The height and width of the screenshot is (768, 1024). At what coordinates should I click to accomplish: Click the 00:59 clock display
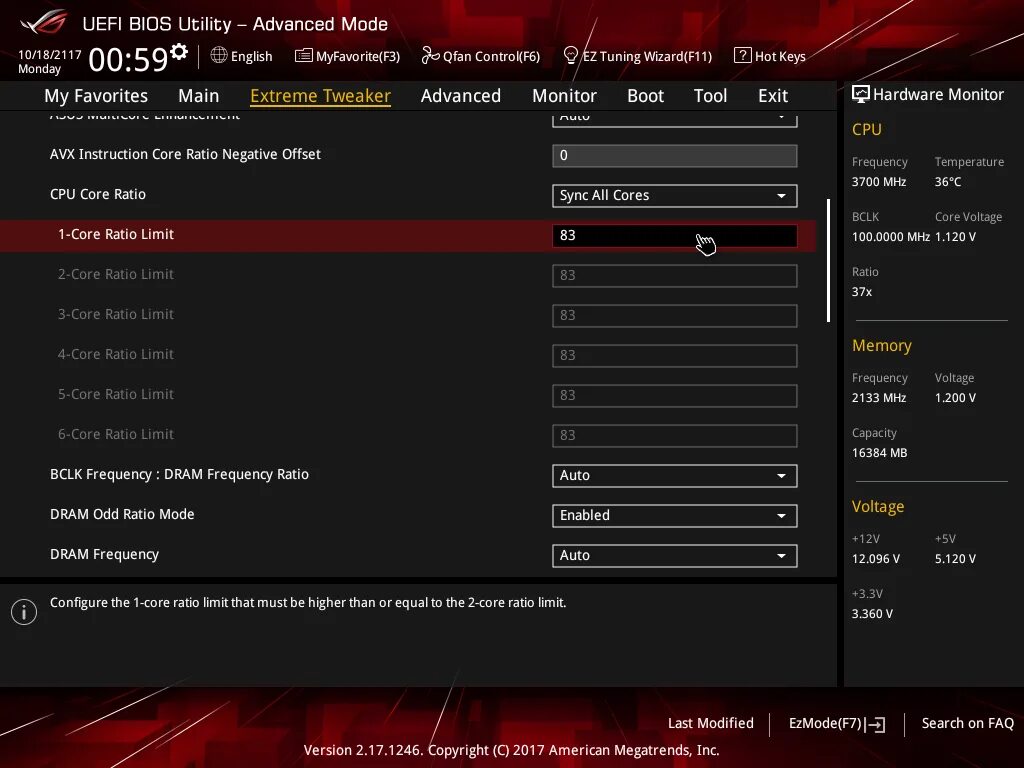tap(129, 60)
